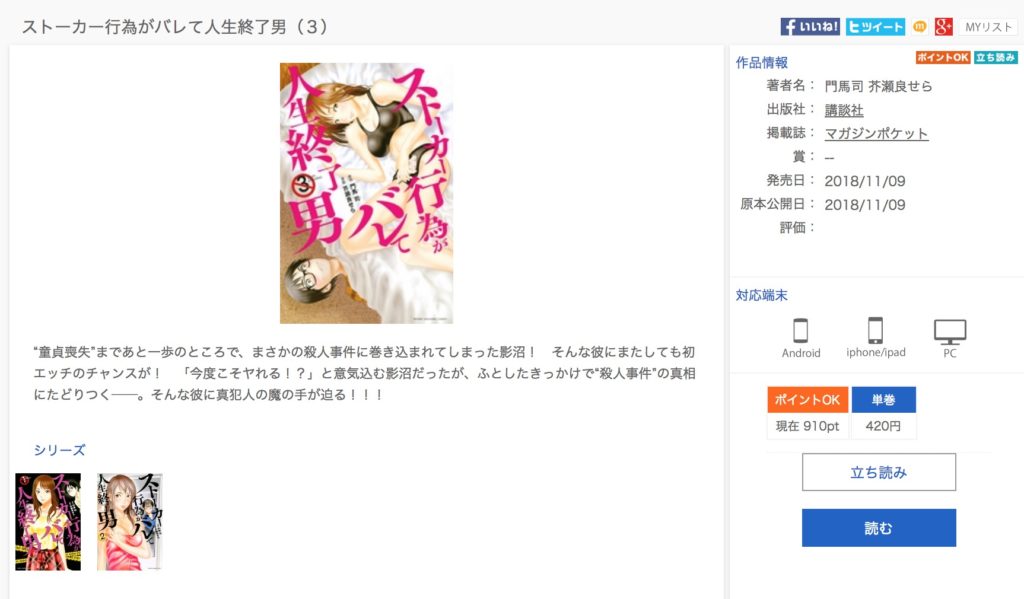Open the volume 3 cover image
The image size is (1024, 599).
point(366,193)
